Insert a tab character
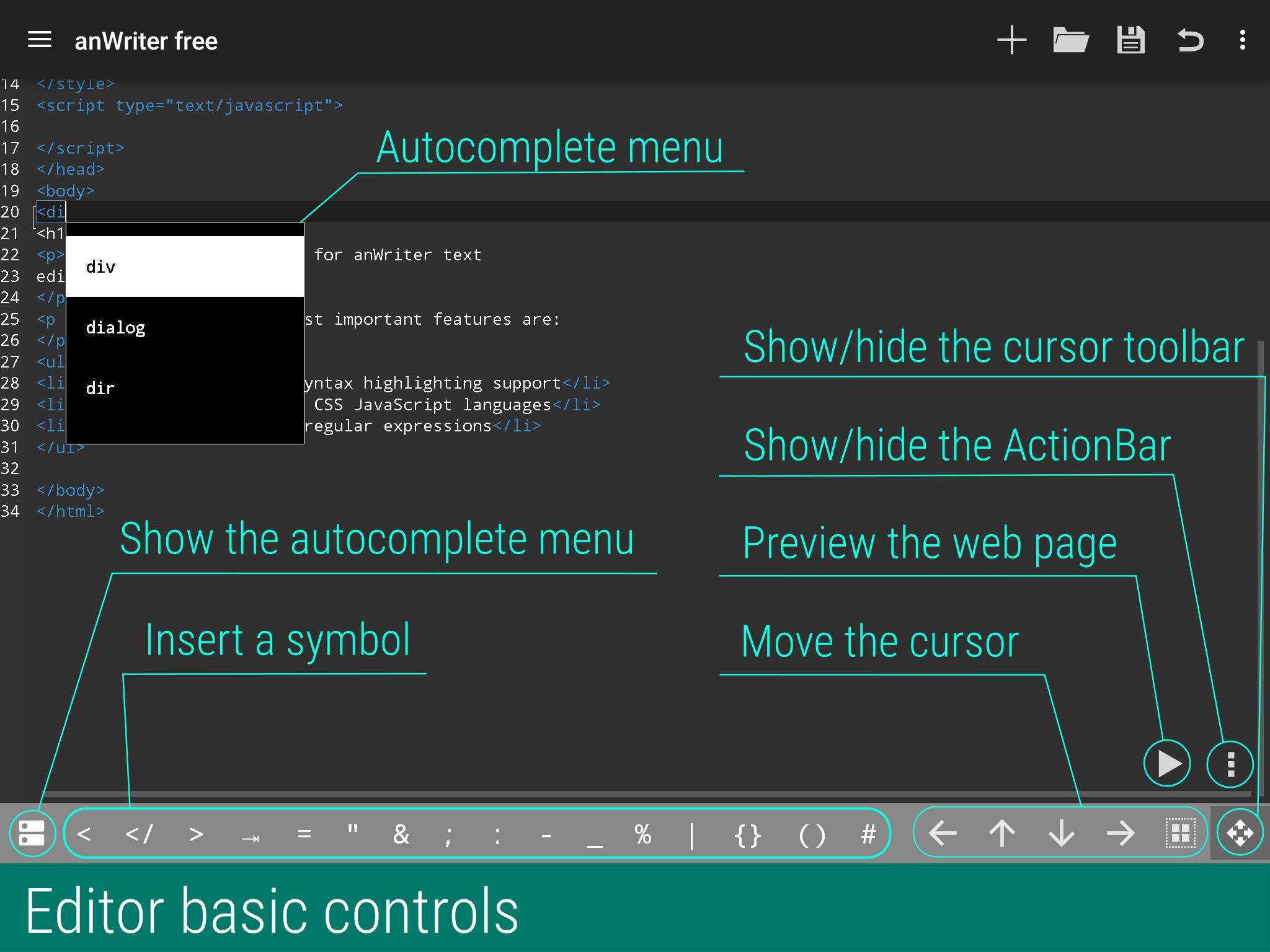Image resolution: width=1270 pixels, height=952 pixels. [251, 838]
